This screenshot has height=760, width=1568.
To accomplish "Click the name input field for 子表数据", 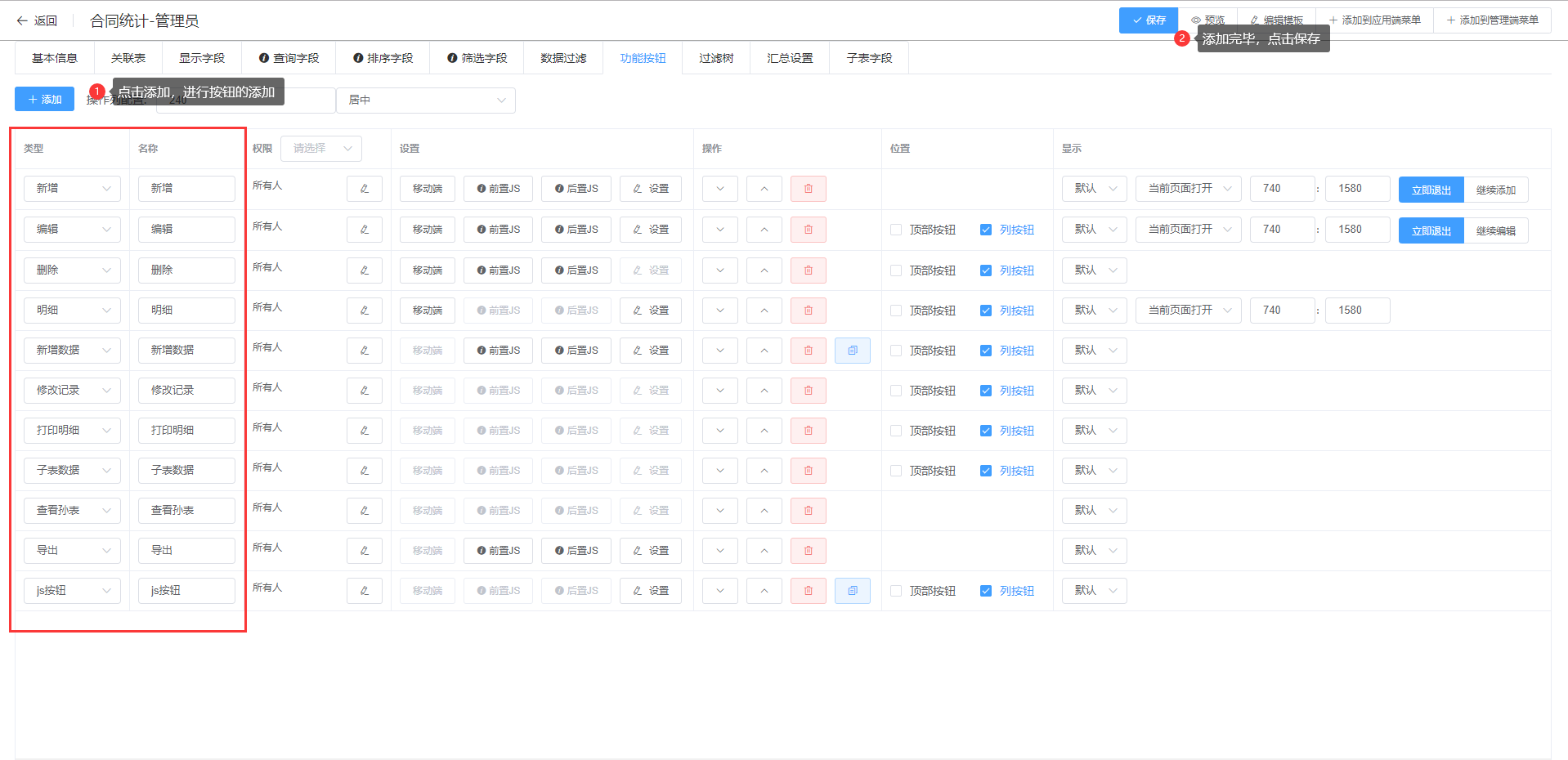I will coord(186,471).
